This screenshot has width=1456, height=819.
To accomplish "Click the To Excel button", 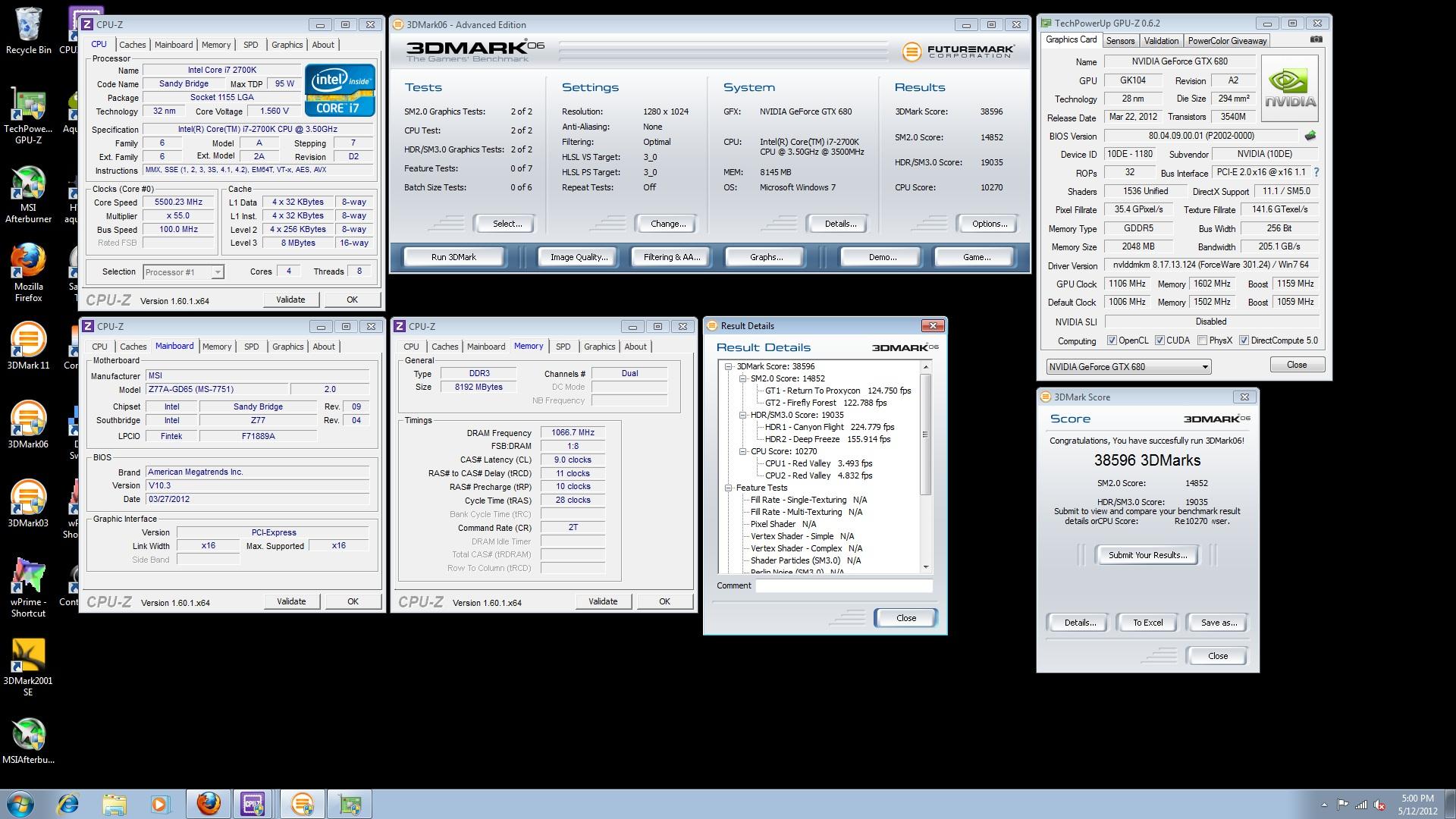I will point(1147,623).
